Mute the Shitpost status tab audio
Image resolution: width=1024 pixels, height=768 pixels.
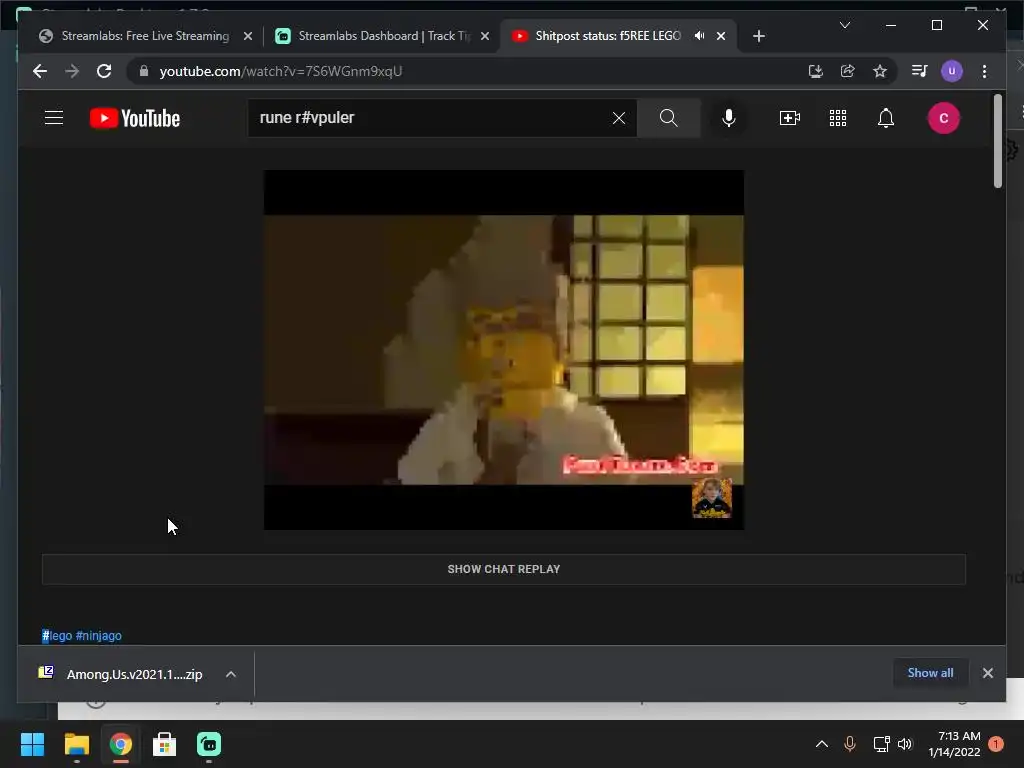tap(699, 36)
